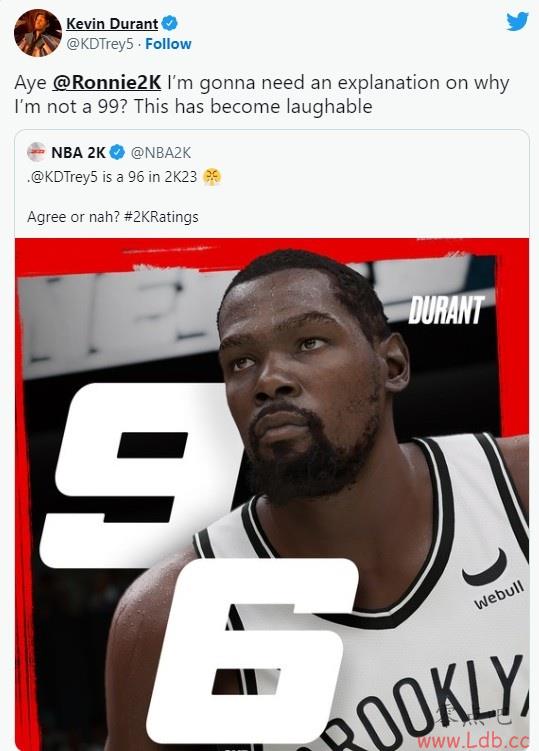Open the @Ronnie2K mention

(106, 82)
